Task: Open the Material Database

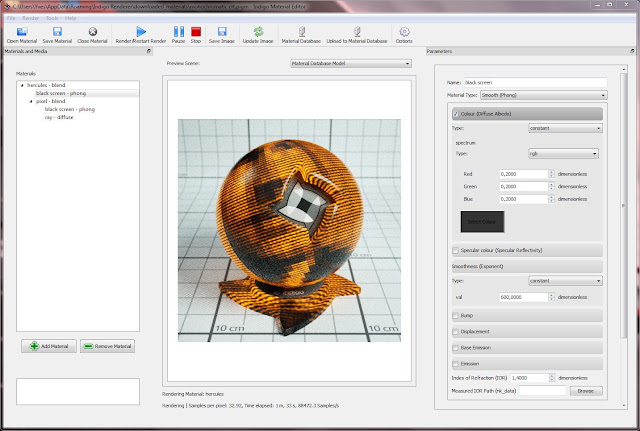Action: tap(301, 32)
